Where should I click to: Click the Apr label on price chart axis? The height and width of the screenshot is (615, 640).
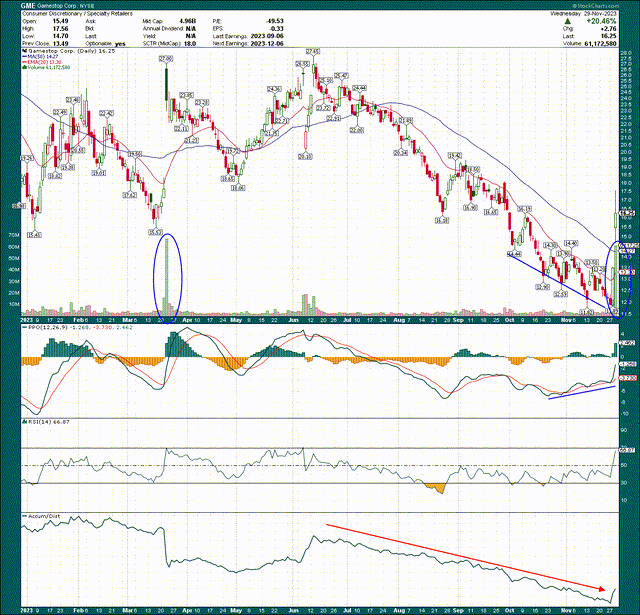[187, 320]
